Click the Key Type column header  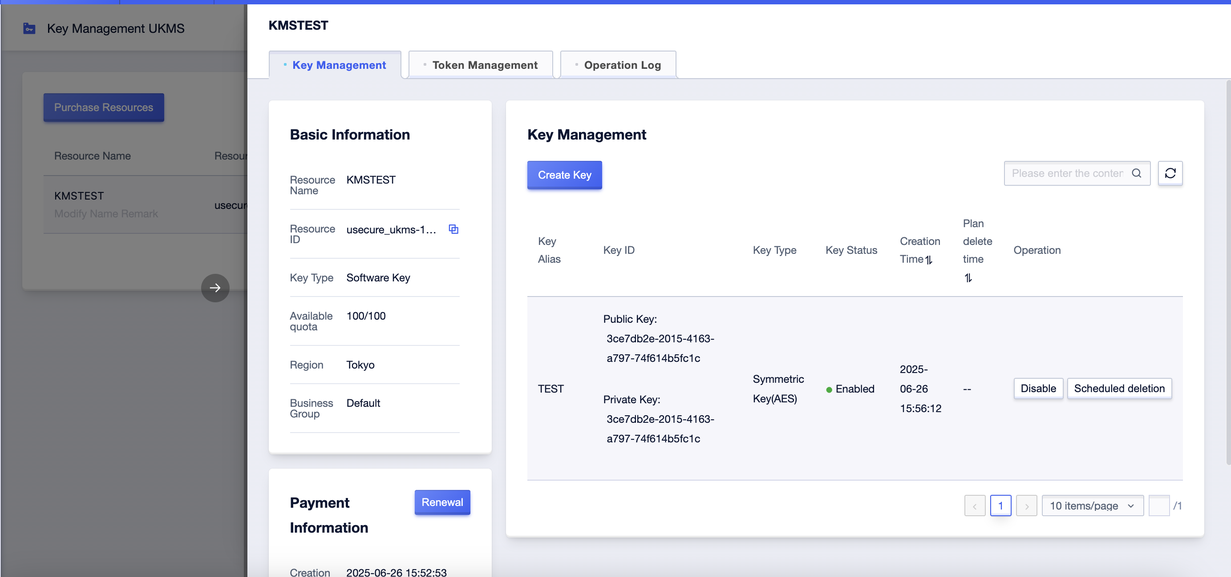click(774, 250)
